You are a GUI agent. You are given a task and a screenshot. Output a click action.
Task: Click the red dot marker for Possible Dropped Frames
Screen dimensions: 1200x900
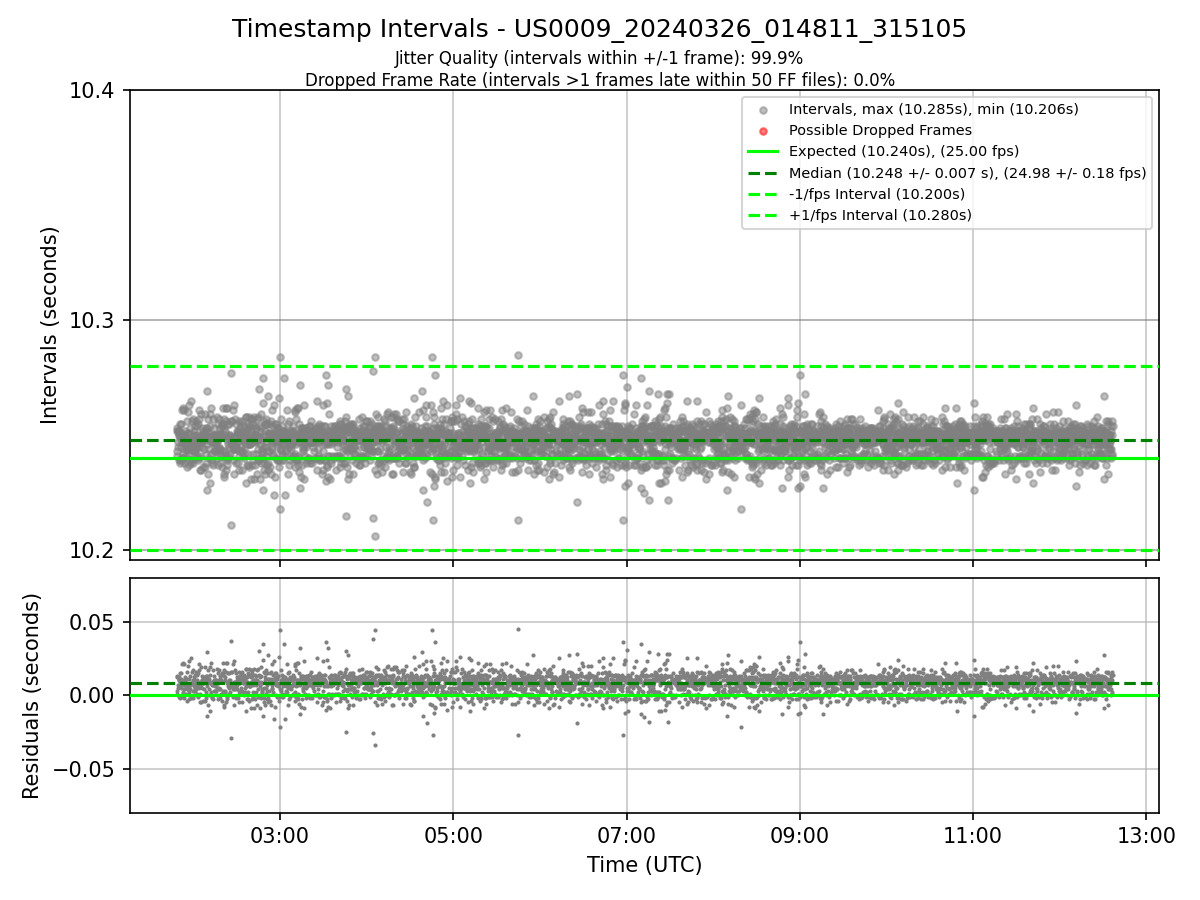tap(763, 131)
